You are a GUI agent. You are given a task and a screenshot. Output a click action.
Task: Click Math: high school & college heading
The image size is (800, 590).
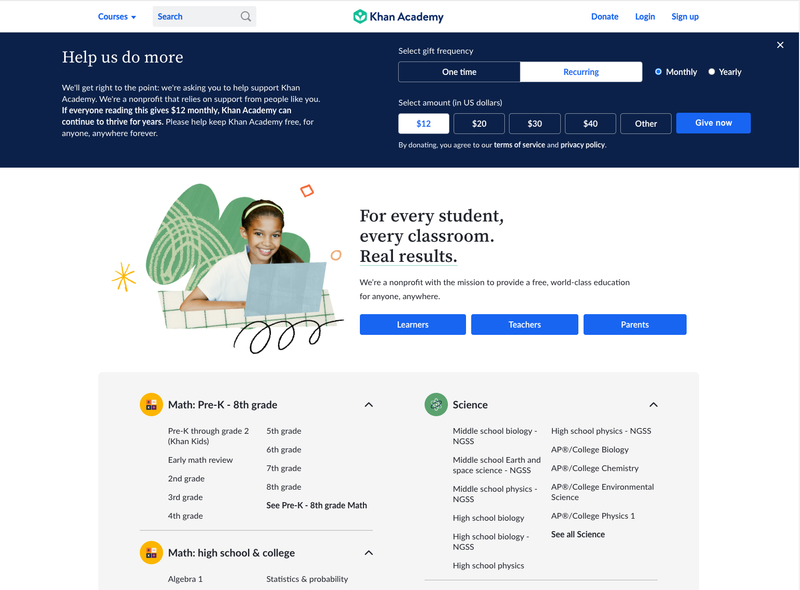click(231, 553)
